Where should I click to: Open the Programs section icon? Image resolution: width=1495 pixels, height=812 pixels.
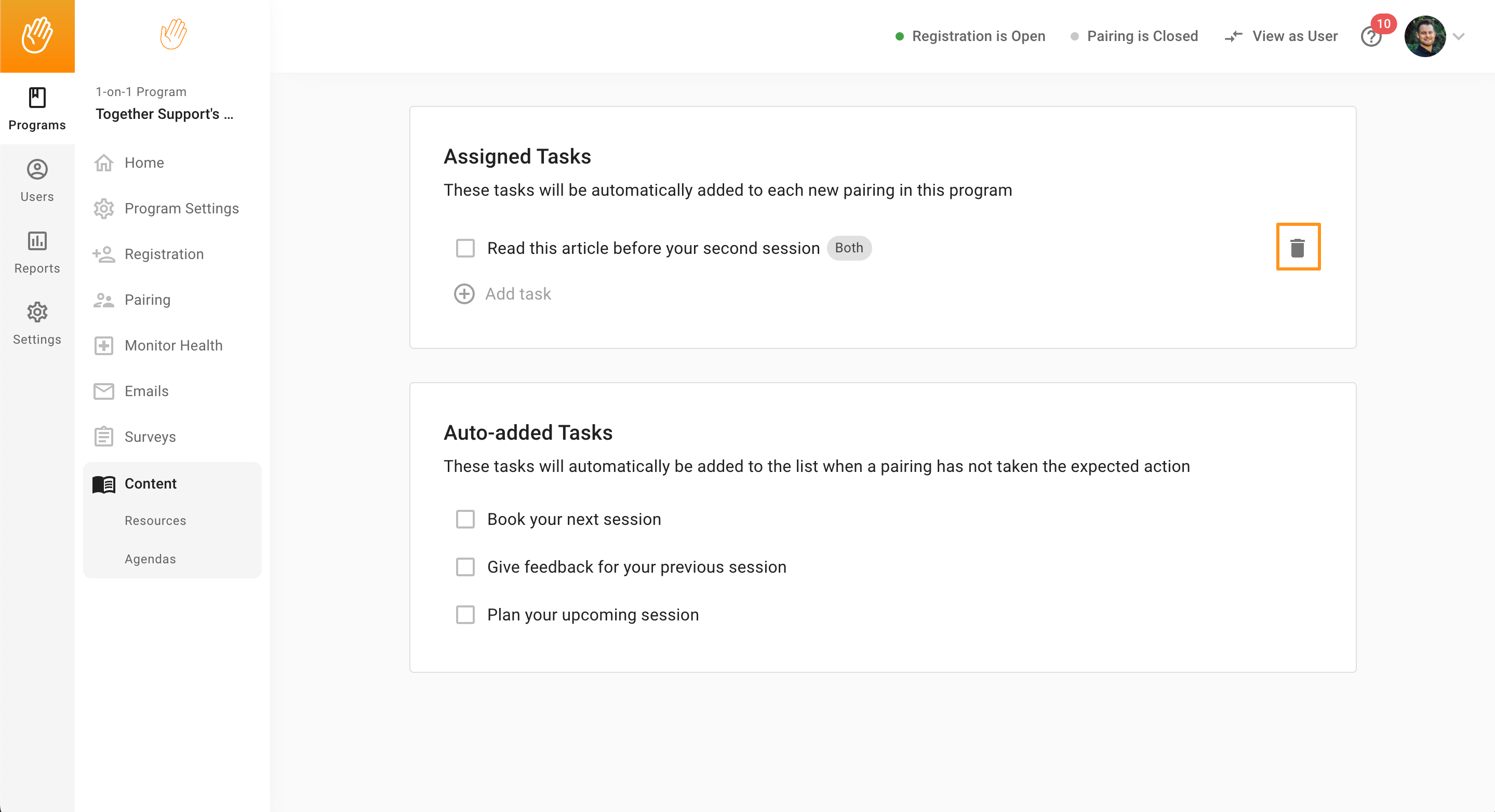pos(37,98)
